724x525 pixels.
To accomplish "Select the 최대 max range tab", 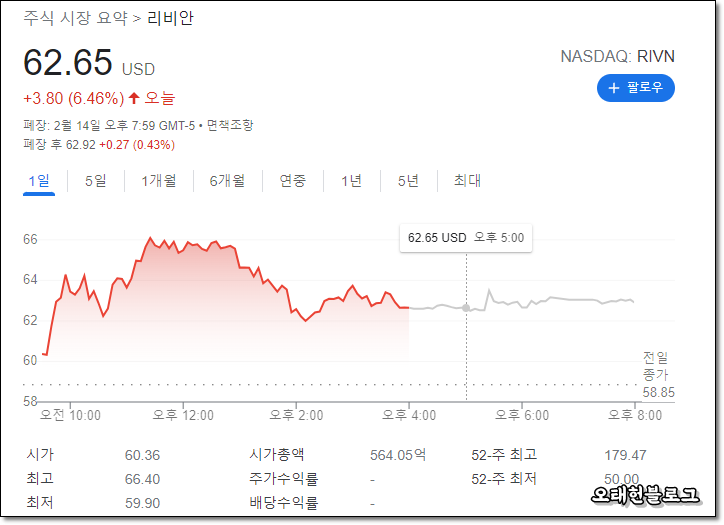I will [467, 181].
